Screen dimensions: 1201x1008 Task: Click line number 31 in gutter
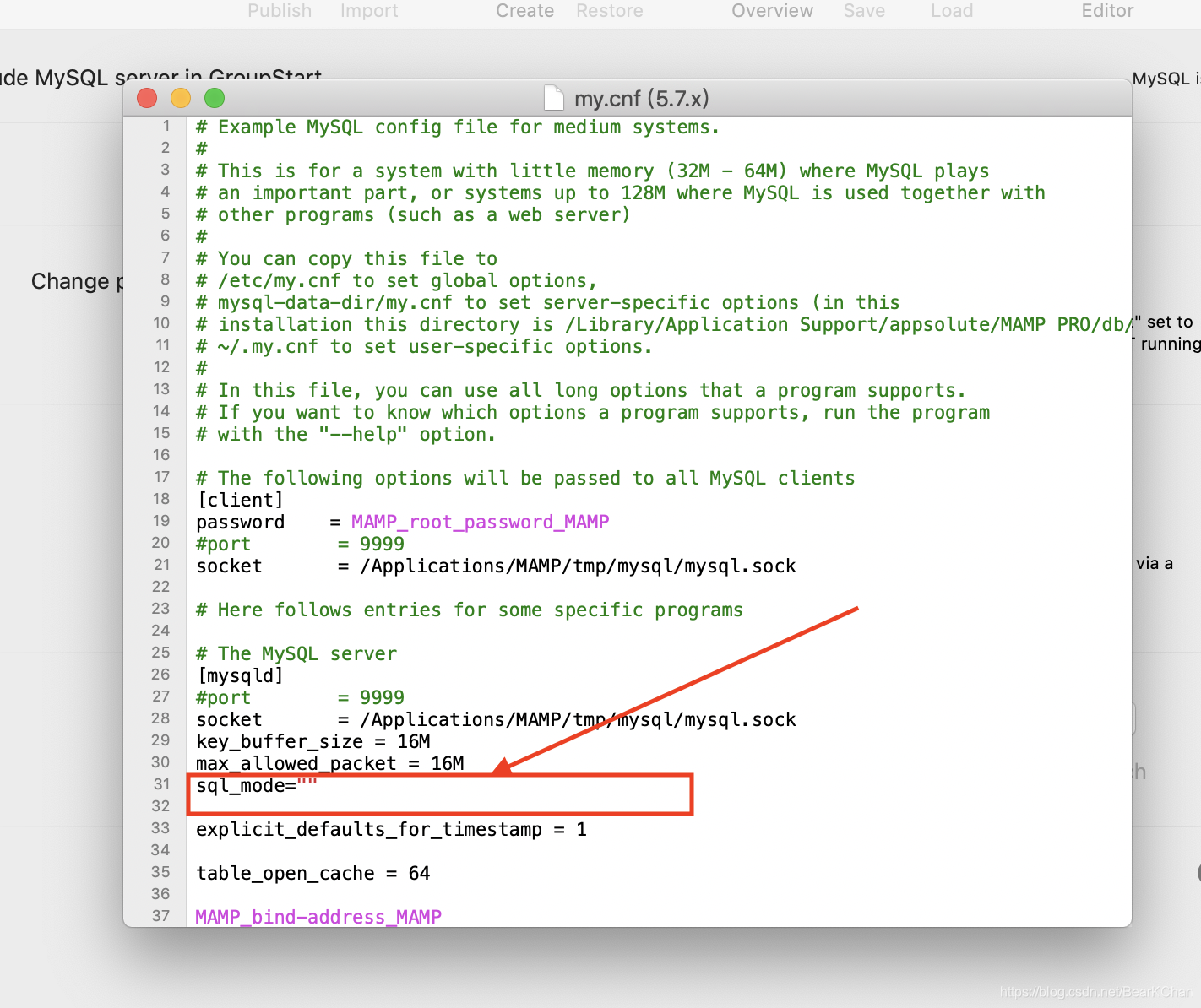[x=161, y=784]
